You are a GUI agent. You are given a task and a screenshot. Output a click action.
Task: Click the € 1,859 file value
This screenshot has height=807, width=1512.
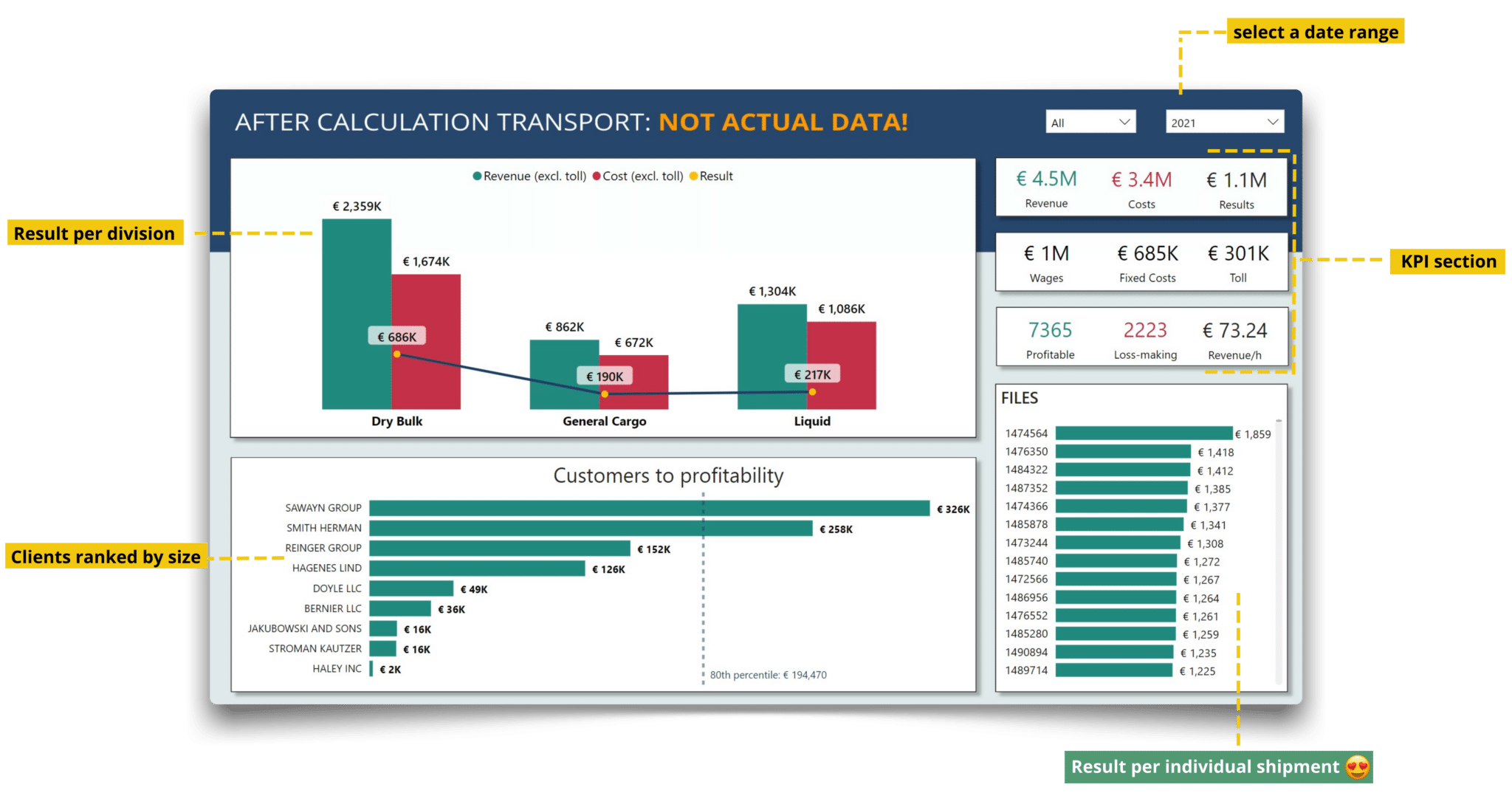[1253, 434]
